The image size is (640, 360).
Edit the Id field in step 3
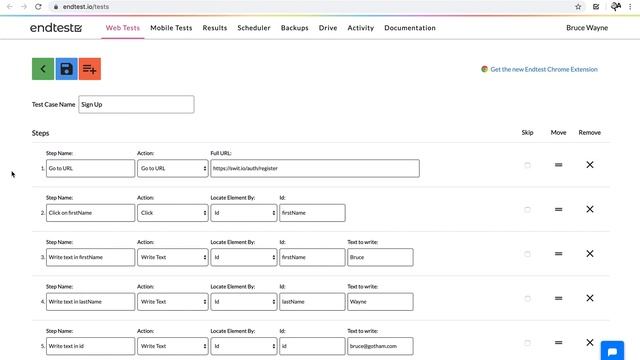tap(312, 257)
